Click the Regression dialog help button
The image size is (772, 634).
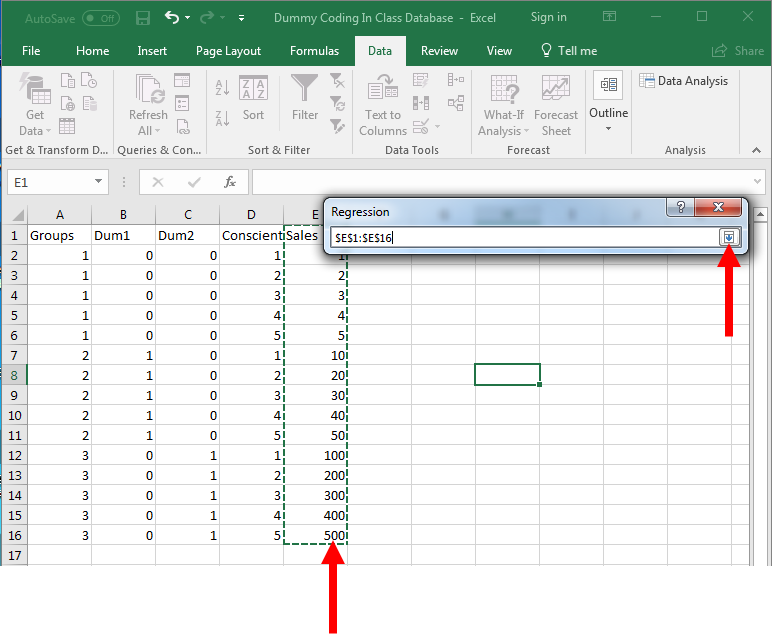tap(680, 207)
